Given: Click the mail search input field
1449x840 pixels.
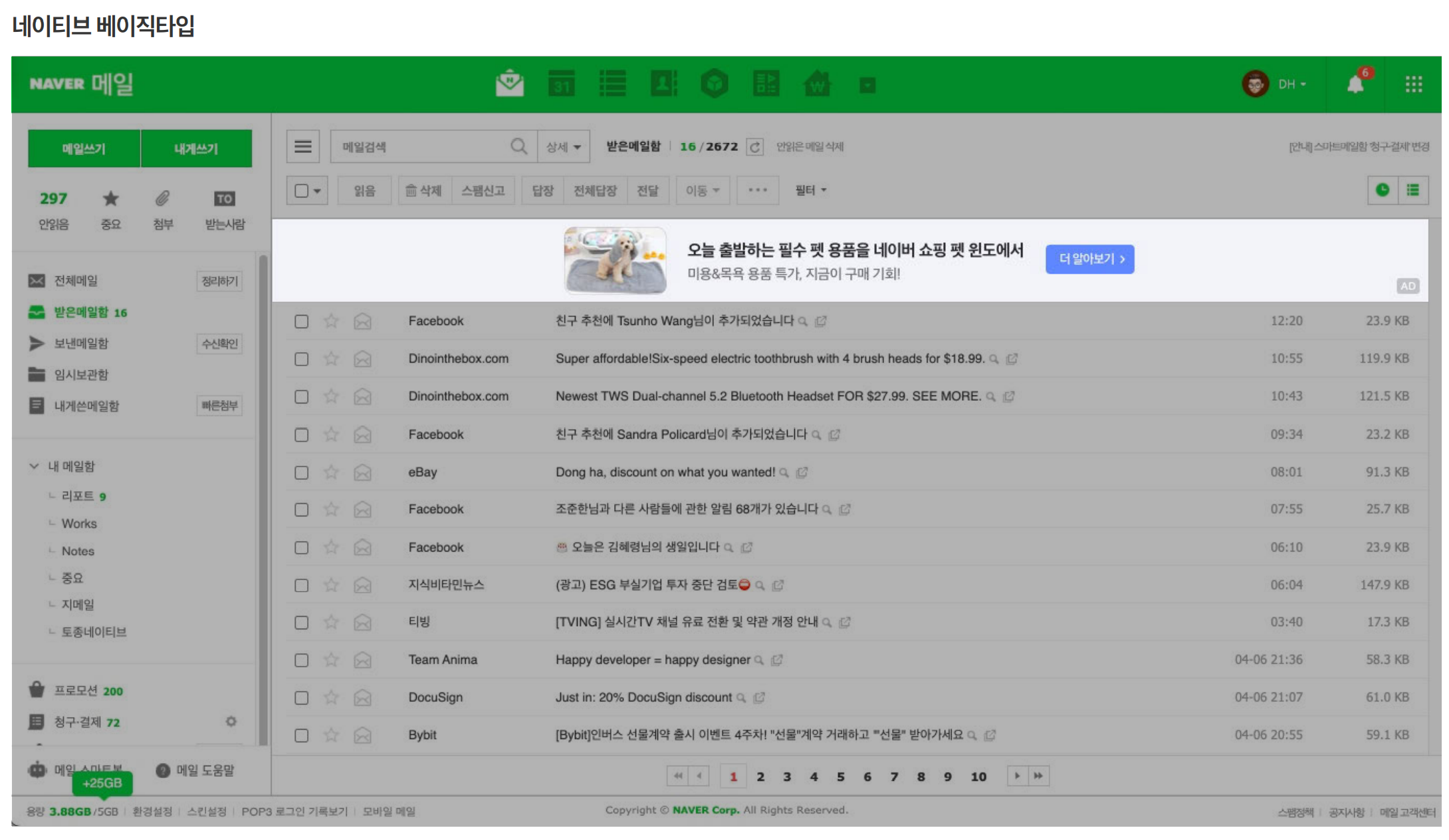Looking at the screenshot, I should tap(423, 147).
